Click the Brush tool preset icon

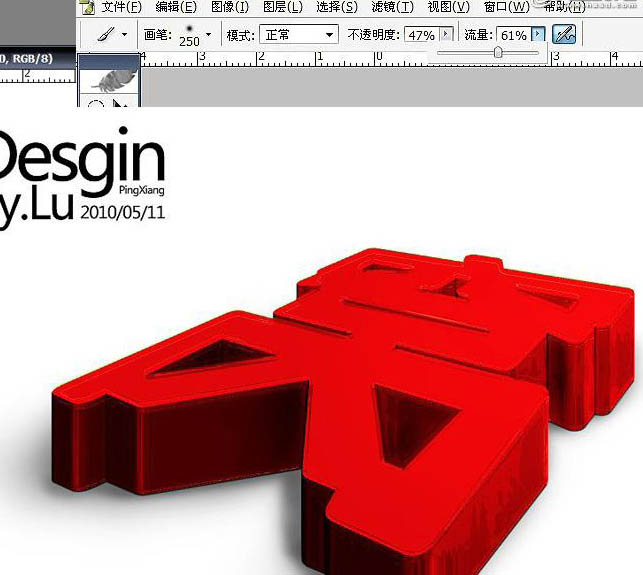106,34
